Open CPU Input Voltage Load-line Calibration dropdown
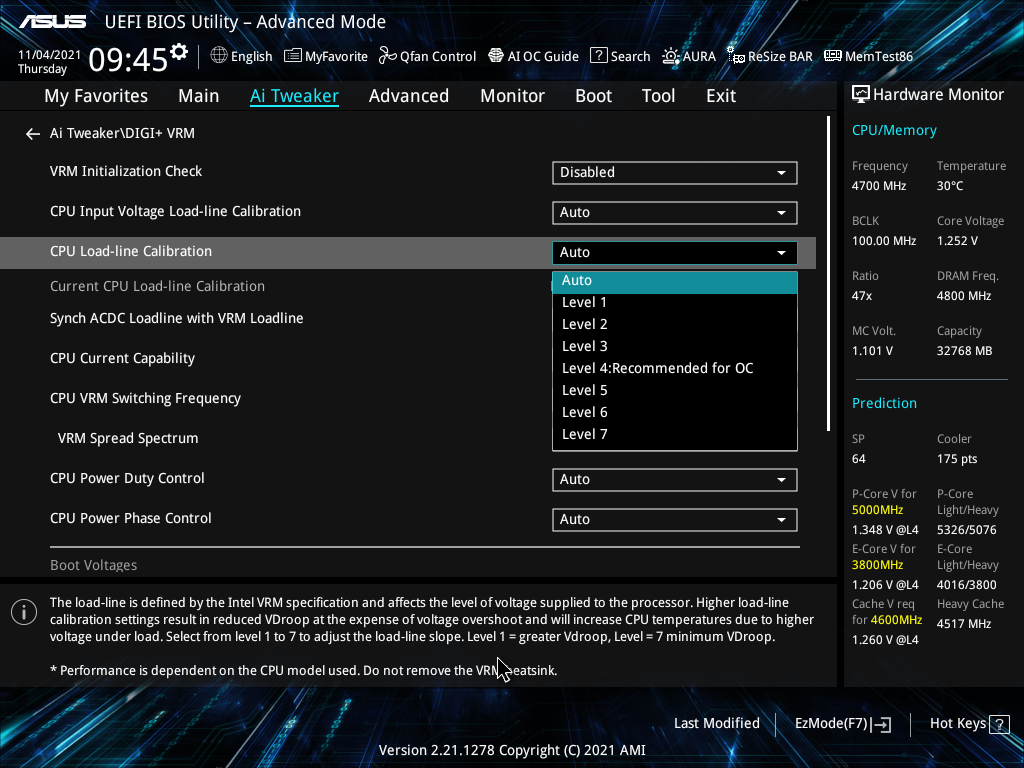Image resolution: width=1024 pixels, height=768 pixels. [675, 212]
